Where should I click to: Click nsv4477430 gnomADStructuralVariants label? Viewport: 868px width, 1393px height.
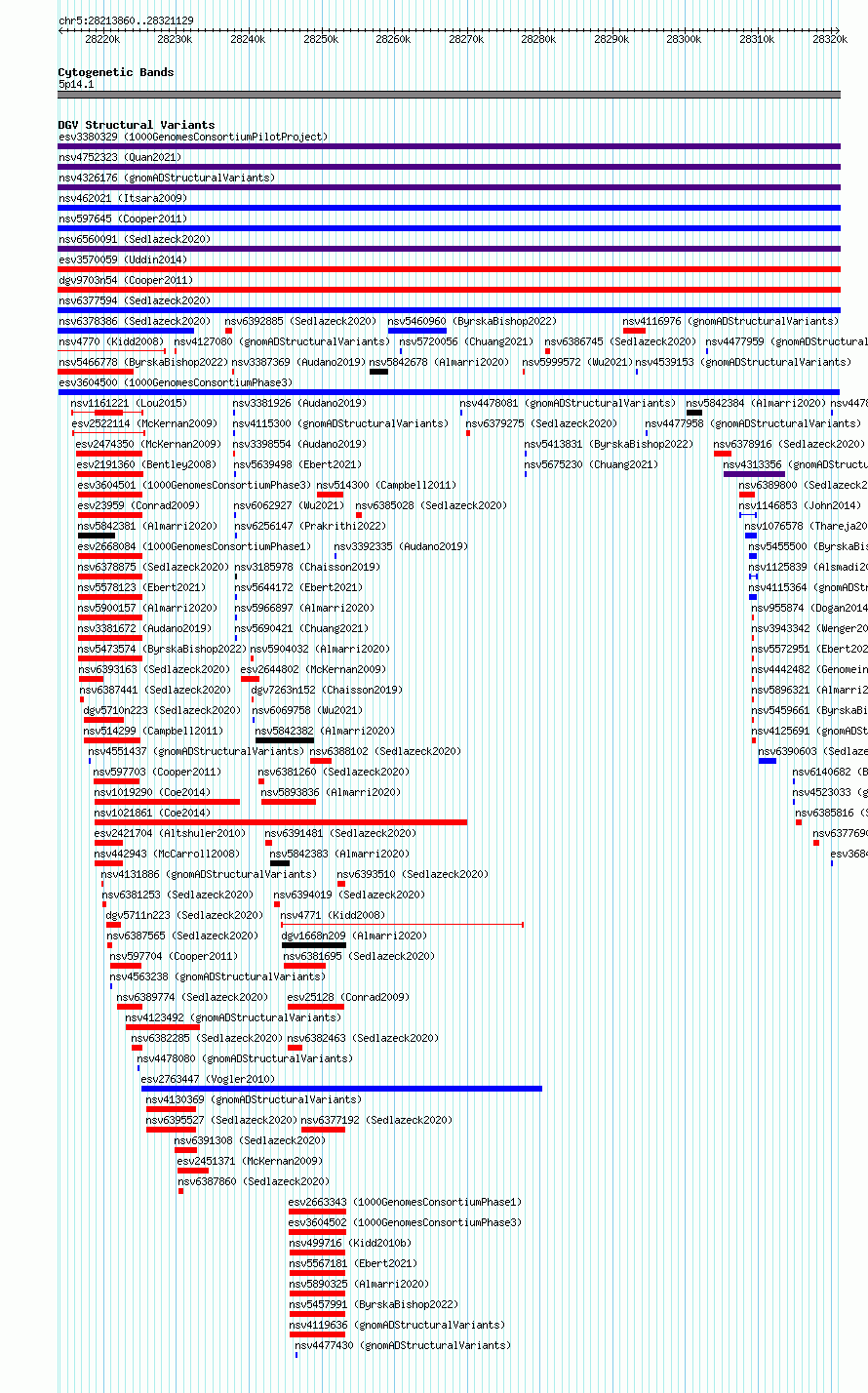[403, 1345]
